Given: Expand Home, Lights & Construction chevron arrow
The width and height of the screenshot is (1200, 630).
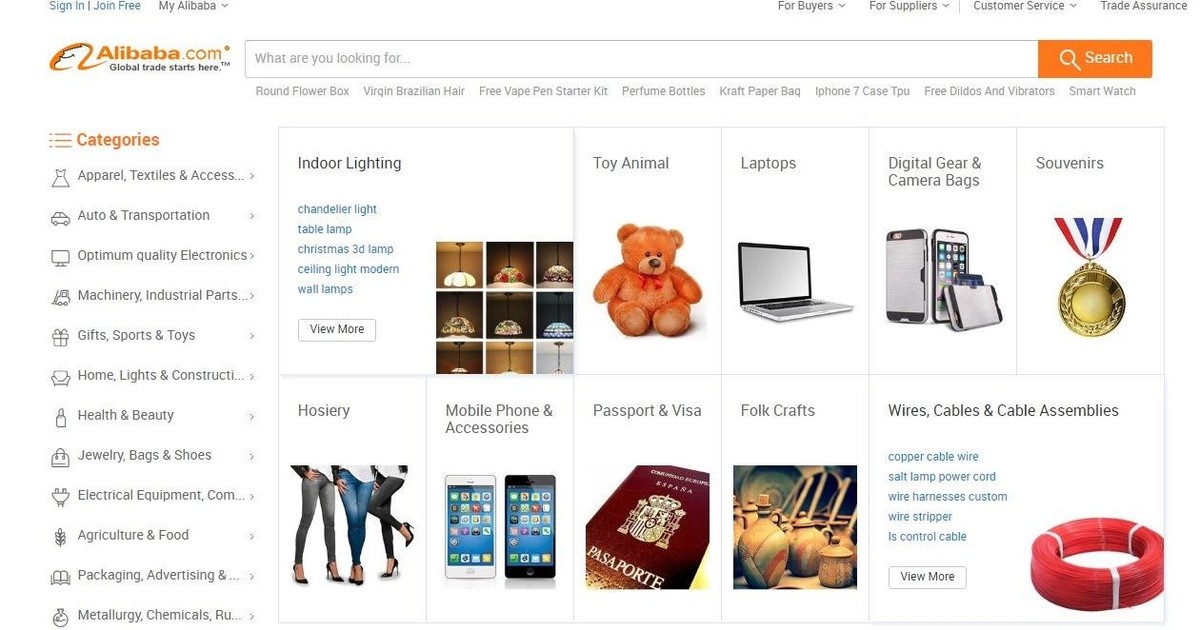Looking at the screenshot, I should [251, 377].
